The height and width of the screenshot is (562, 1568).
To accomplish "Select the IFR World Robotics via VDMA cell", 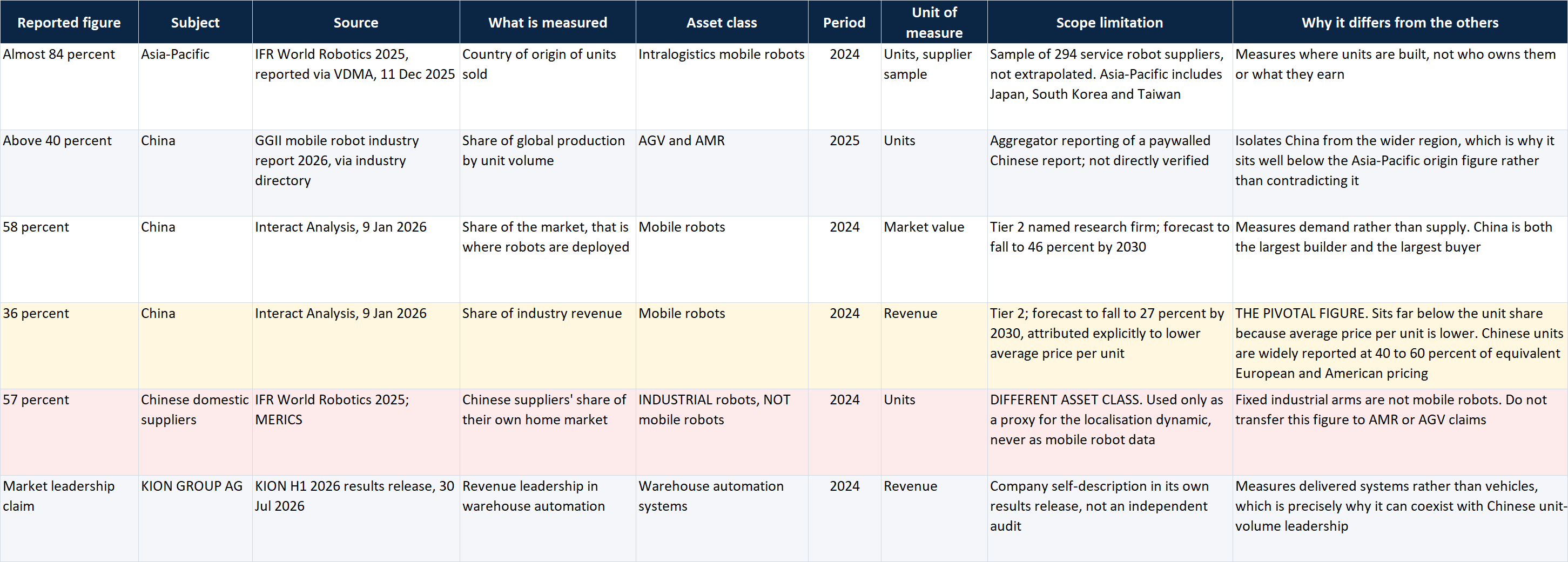I will click(356, 86).
